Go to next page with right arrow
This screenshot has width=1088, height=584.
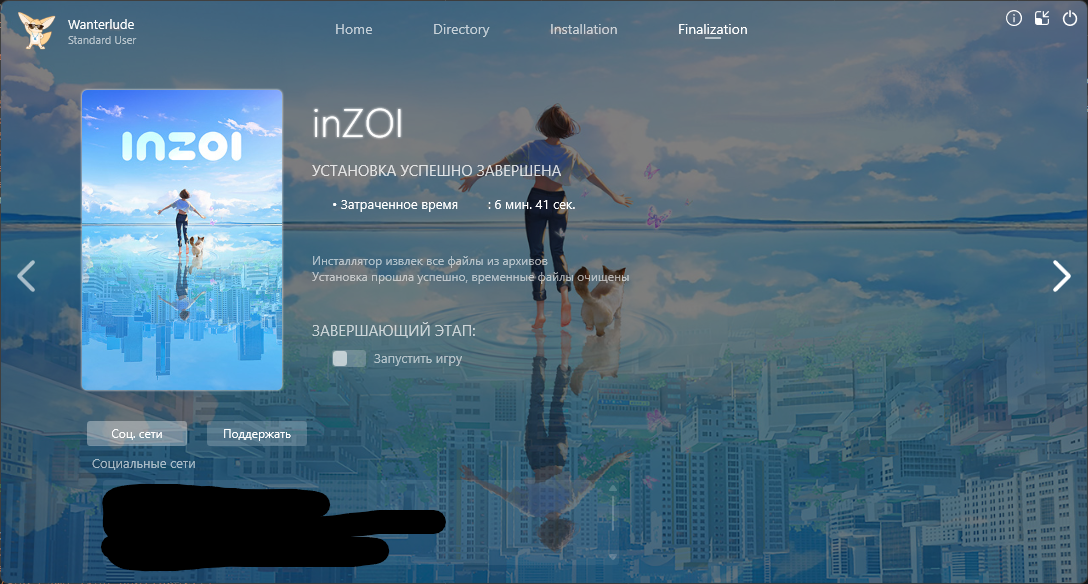coord(1062,276)
